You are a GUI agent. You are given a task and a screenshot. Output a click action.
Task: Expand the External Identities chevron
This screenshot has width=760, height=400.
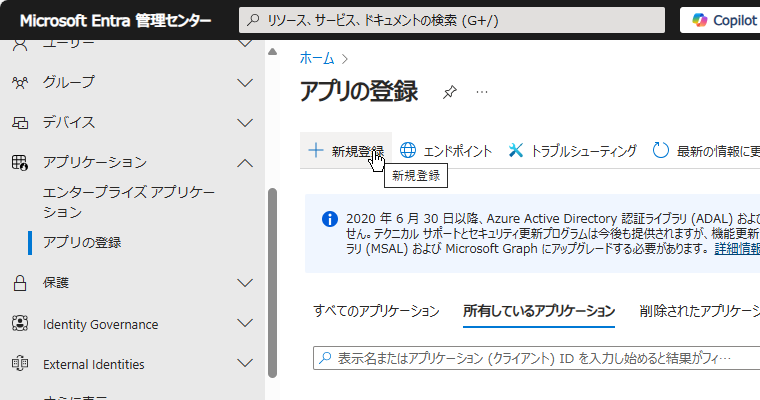pos(245,363)
